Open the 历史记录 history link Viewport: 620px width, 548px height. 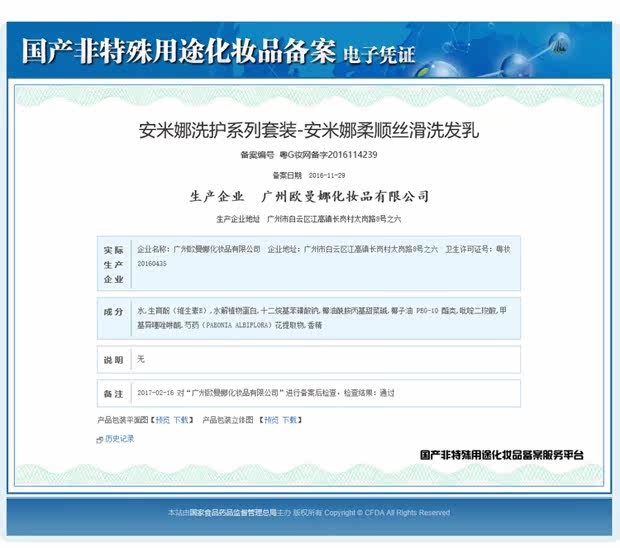point(119,439)
